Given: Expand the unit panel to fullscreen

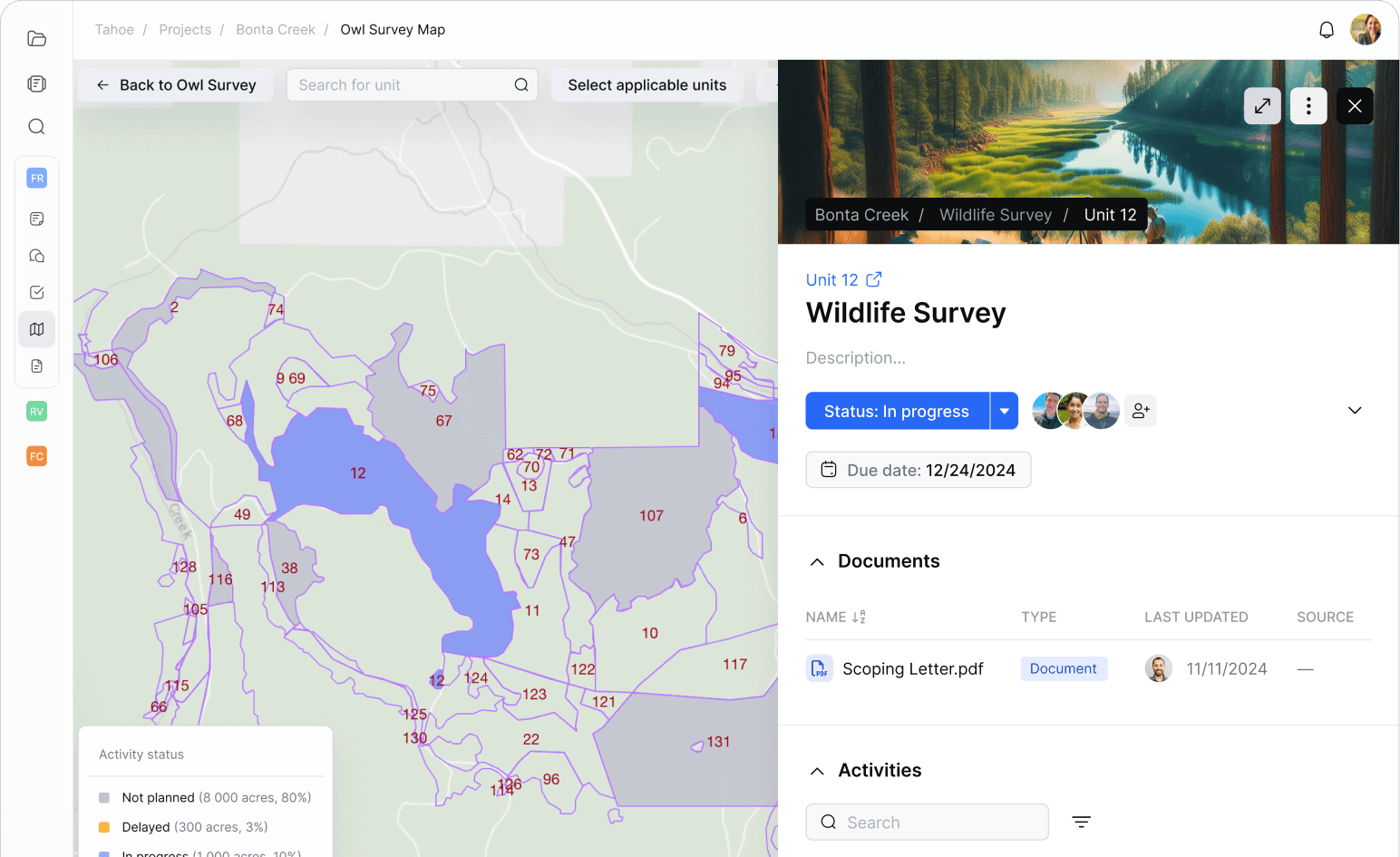Looking at the screenshot, I should pyautogui.click(x=1262, y=105).
